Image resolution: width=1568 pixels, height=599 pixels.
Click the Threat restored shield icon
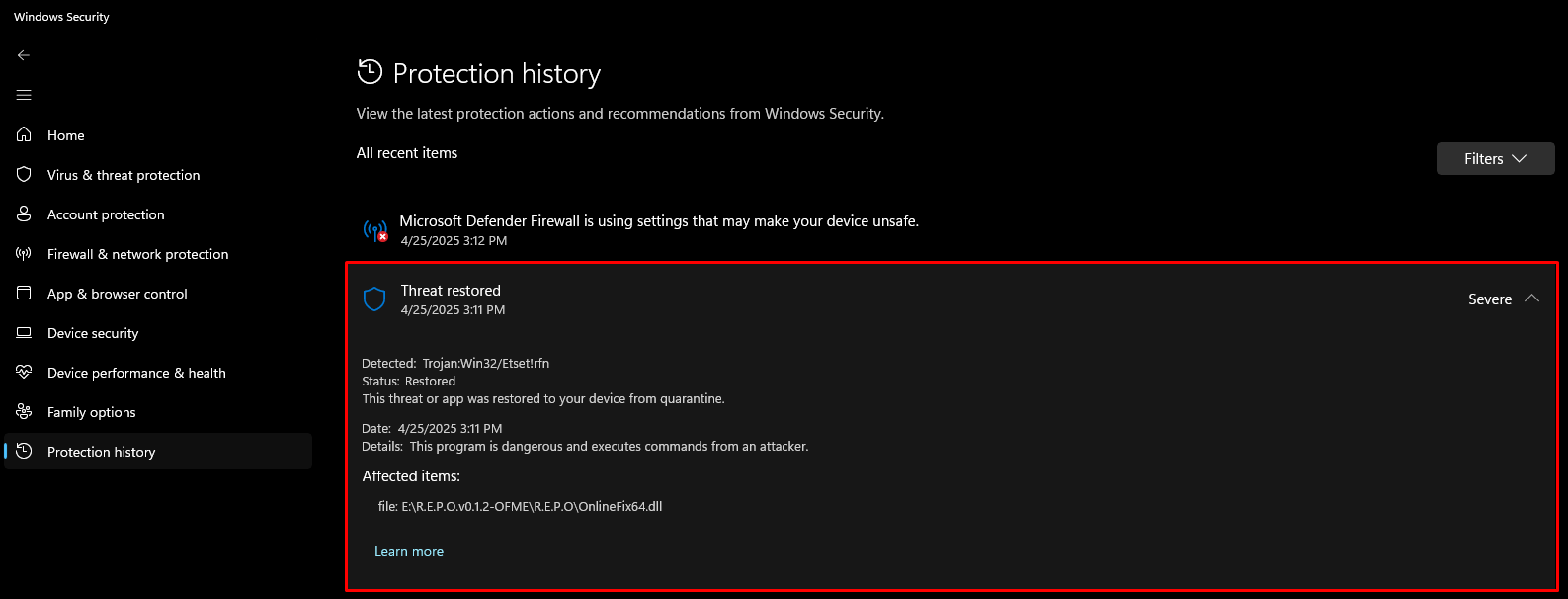(374, 299)
